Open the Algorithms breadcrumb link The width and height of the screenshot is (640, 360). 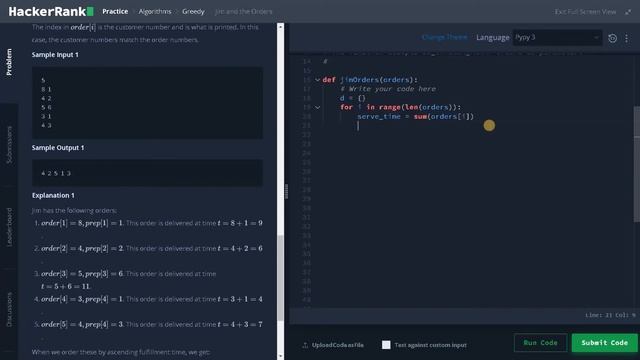(x=155, y=11)
